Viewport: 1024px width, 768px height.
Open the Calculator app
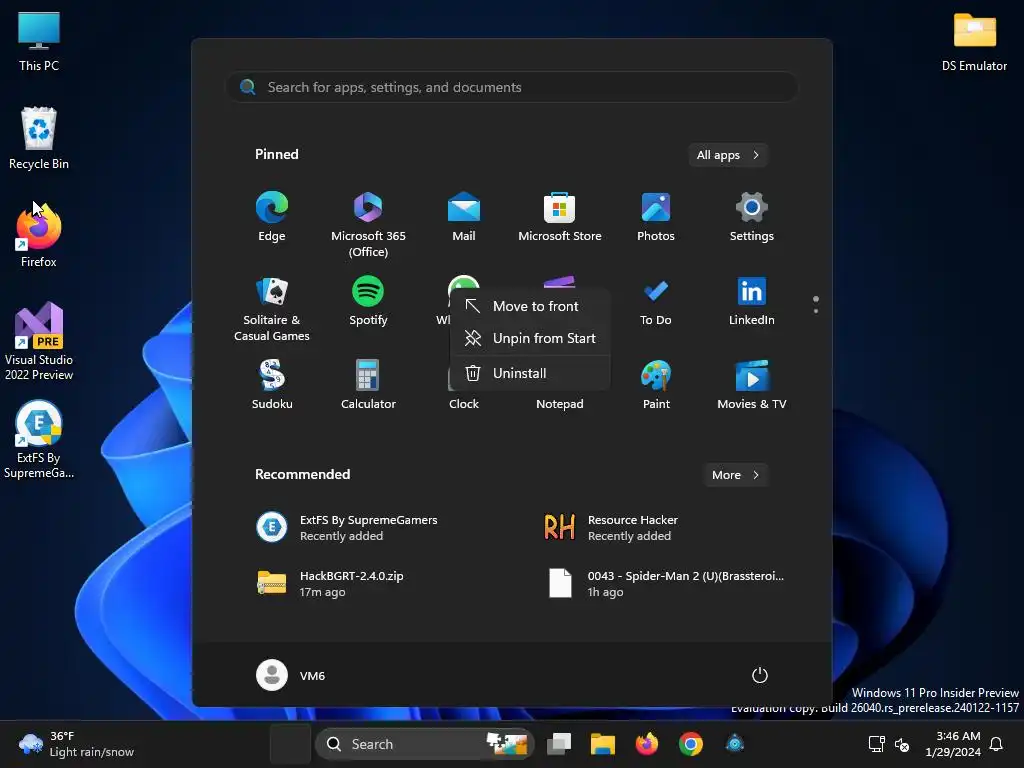368,385
